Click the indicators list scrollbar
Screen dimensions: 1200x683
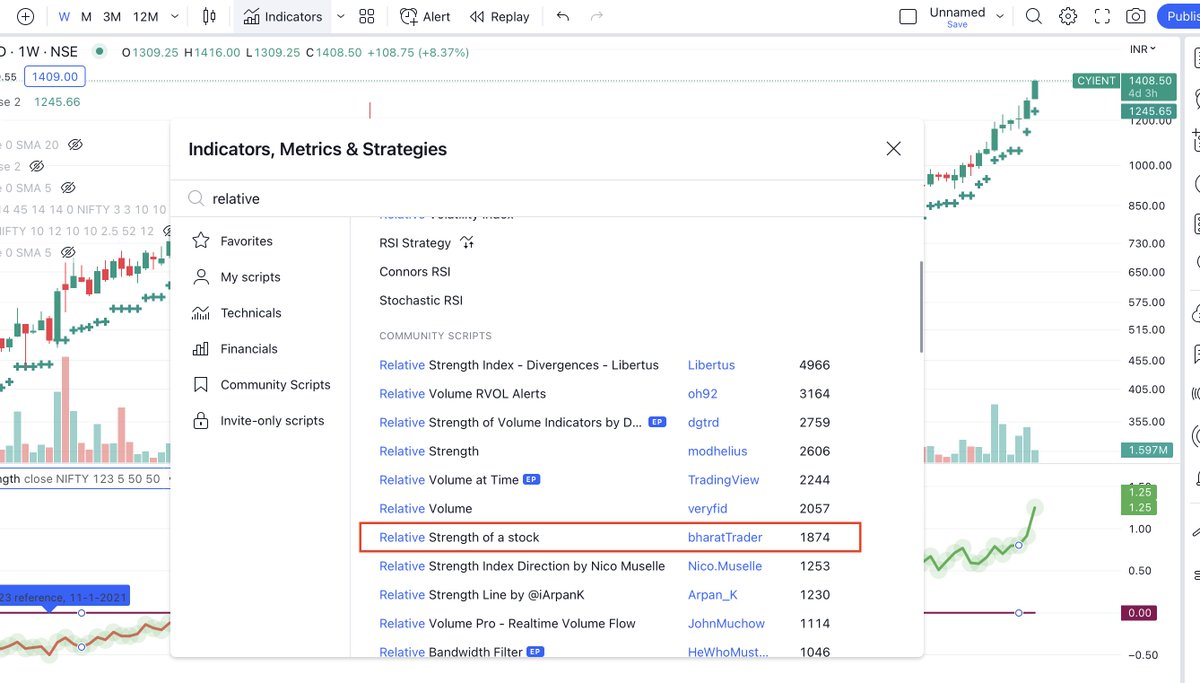point(920,306)
